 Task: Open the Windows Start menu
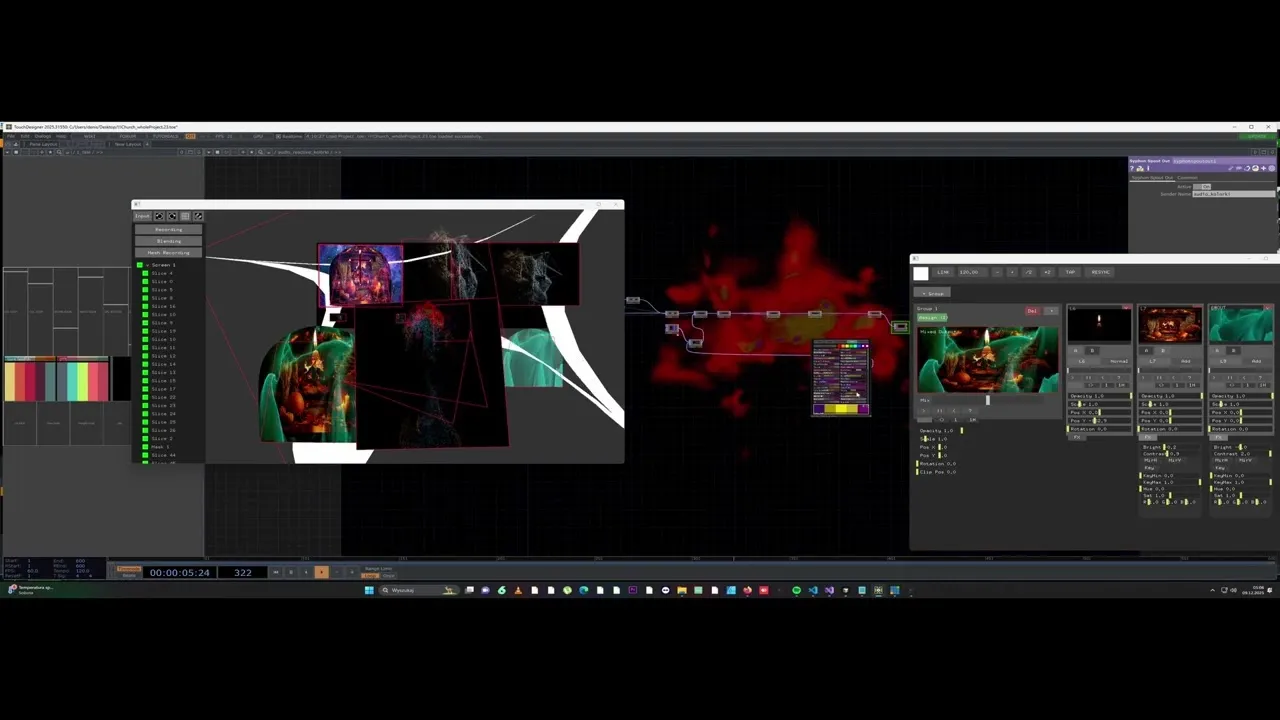coord(369,590)
